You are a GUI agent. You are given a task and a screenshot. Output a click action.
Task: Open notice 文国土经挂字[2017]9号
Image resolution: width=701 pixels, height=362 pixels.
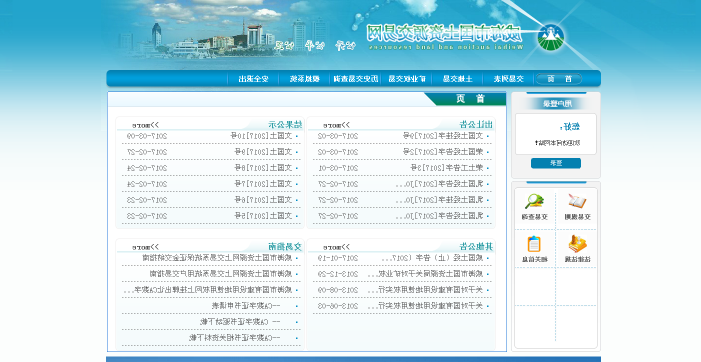[443, 136]
